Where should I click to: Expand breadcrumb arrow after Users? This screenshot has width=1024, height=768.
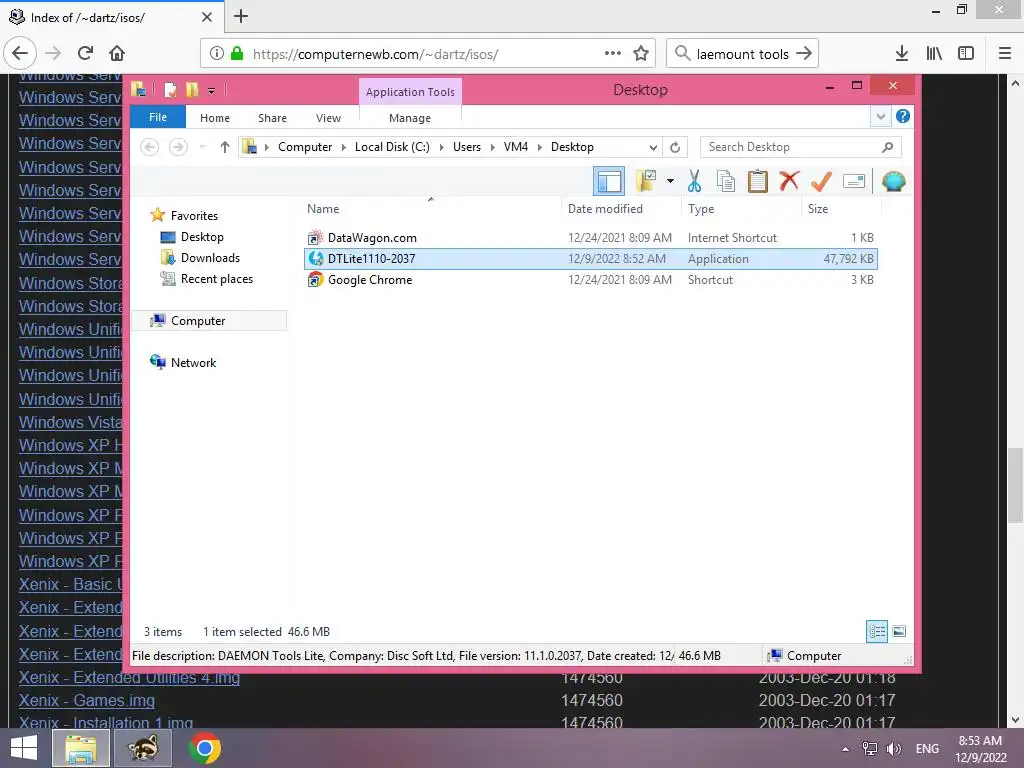[492, 147]
